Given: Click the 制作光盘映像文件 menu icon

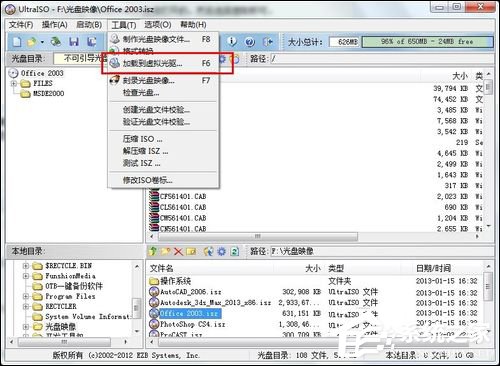Looking at the screenshot, I should point(115,39).
